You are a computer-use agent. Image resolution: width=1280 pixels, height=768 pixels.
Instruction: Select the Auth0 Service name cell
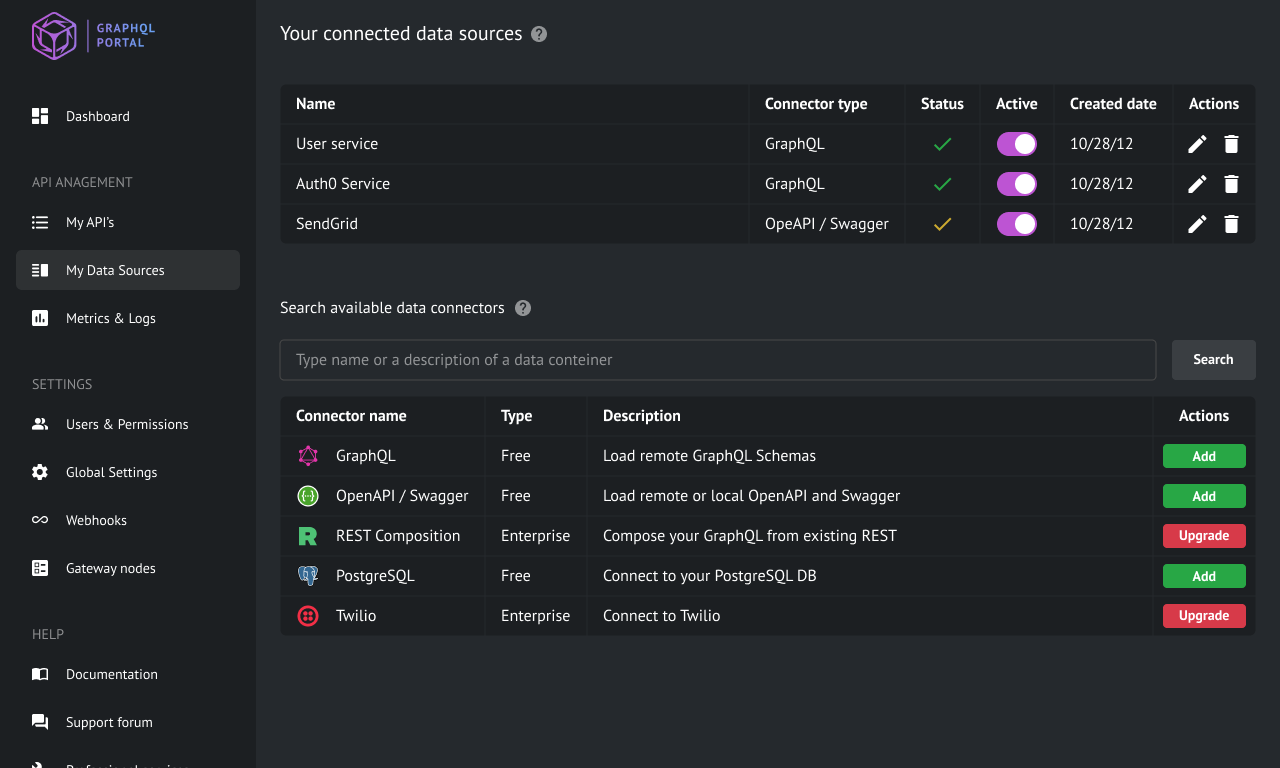(514, 184)
